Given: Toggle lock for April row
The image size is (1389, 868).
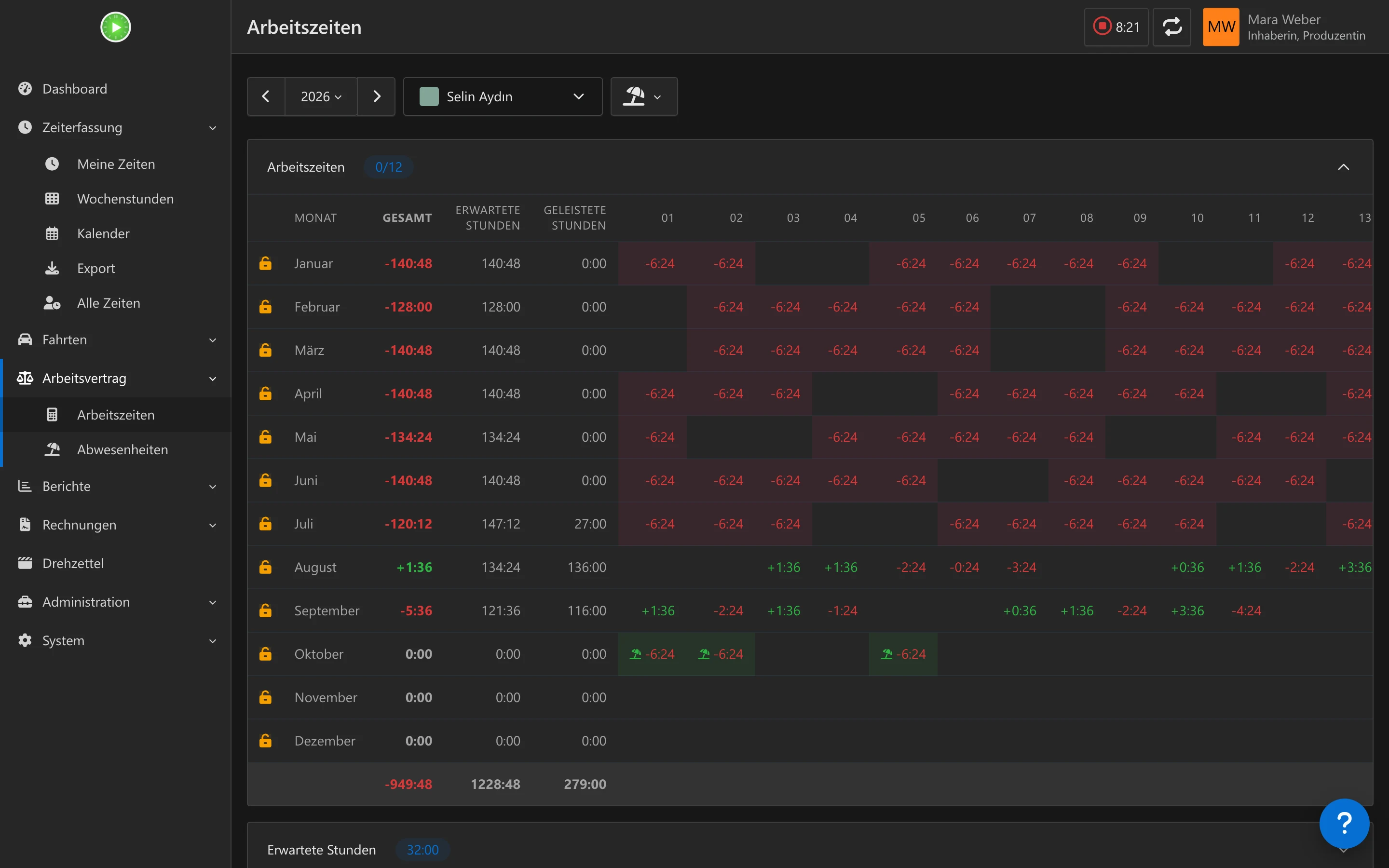Looking at the screenshot, I should click(x=265, y=393).
